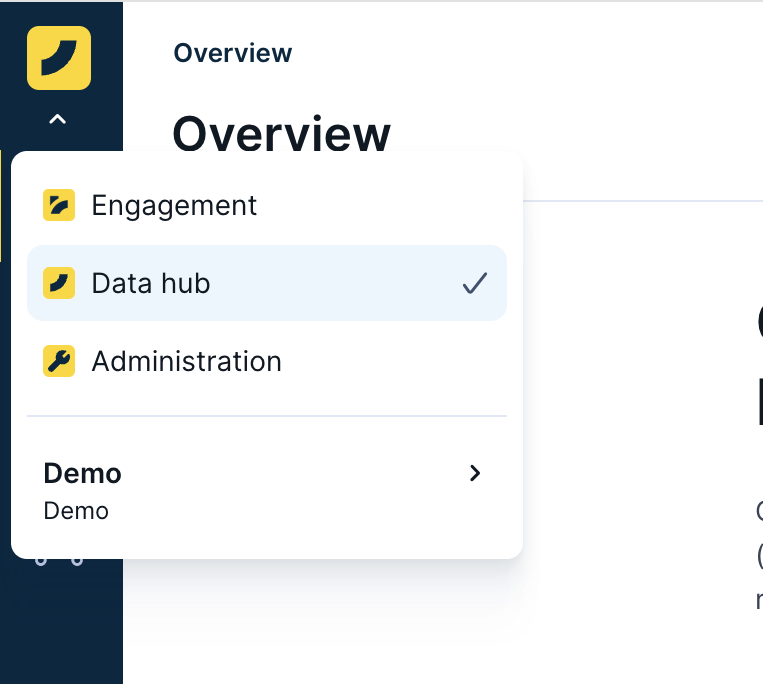Screen dimensions: 763x684
Task: Select Data hub menu entry
Action: tap(267, 283)
